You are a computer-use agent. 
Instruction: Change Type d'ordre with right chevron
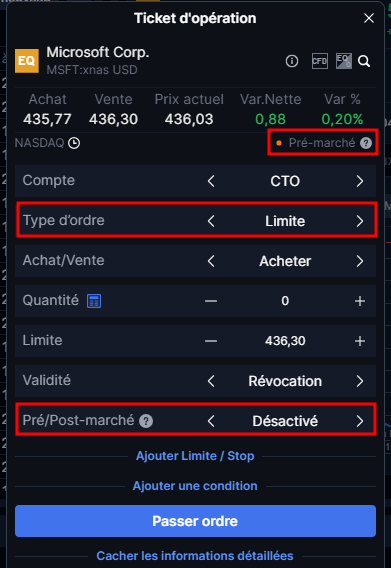click(359, 221)
